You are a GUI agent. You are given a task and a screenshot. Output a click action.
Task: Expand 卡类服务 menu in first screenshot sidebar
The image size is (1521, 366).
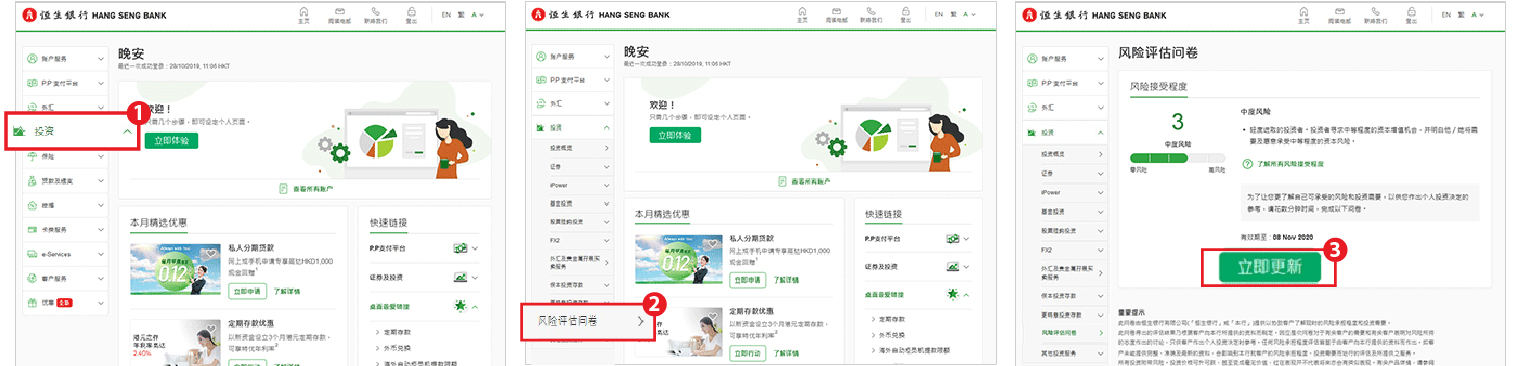click(101, 230)
